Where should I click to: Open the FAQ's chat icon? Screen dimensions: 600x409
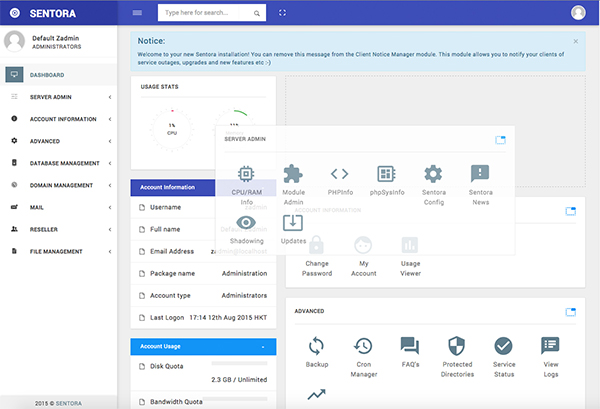click(410, 346)
